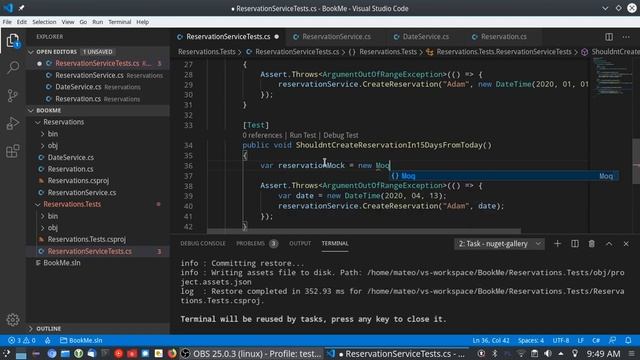Screen dimensions: 640x360
Task: Click the volume icon in system tray
Action: point(548,353)
